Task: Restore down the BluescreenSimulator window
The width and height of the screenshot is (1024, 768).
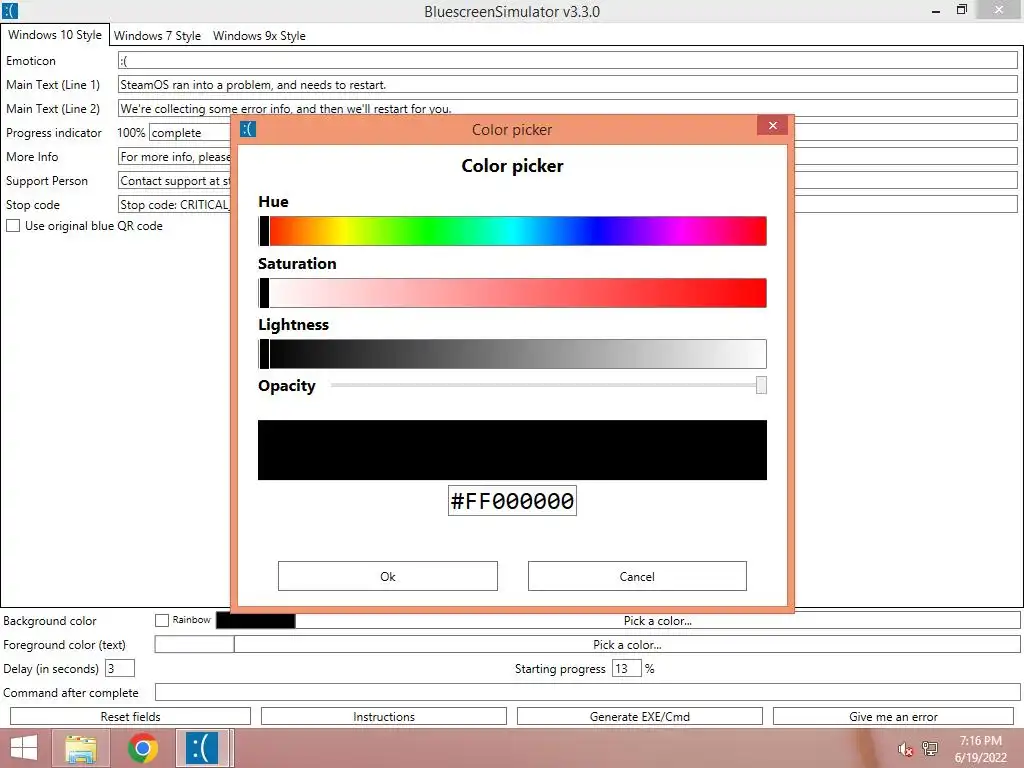Action: click(961, 10)
